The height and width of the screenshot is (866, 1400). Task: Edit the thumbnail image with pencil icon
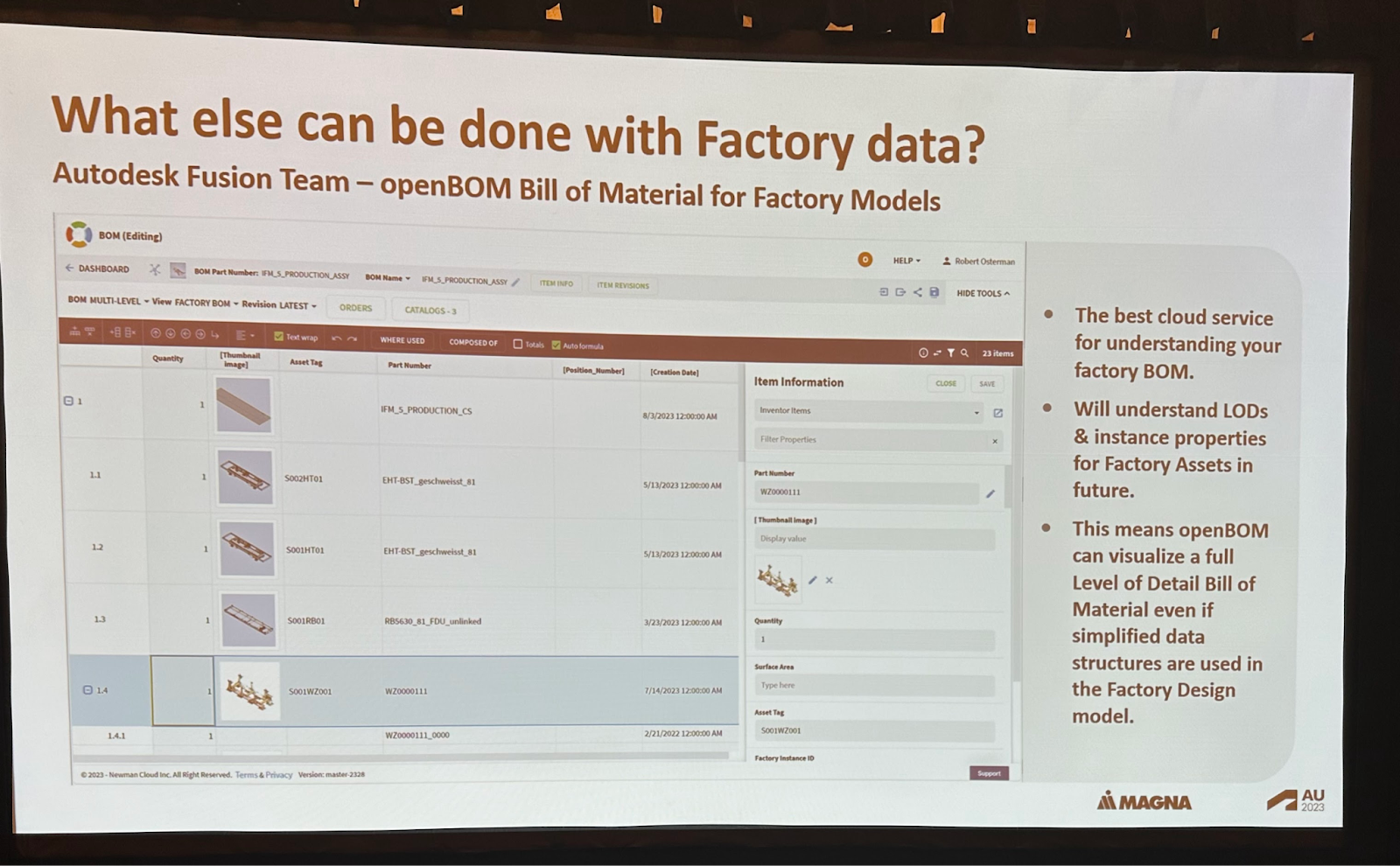(x=812, y=580)
